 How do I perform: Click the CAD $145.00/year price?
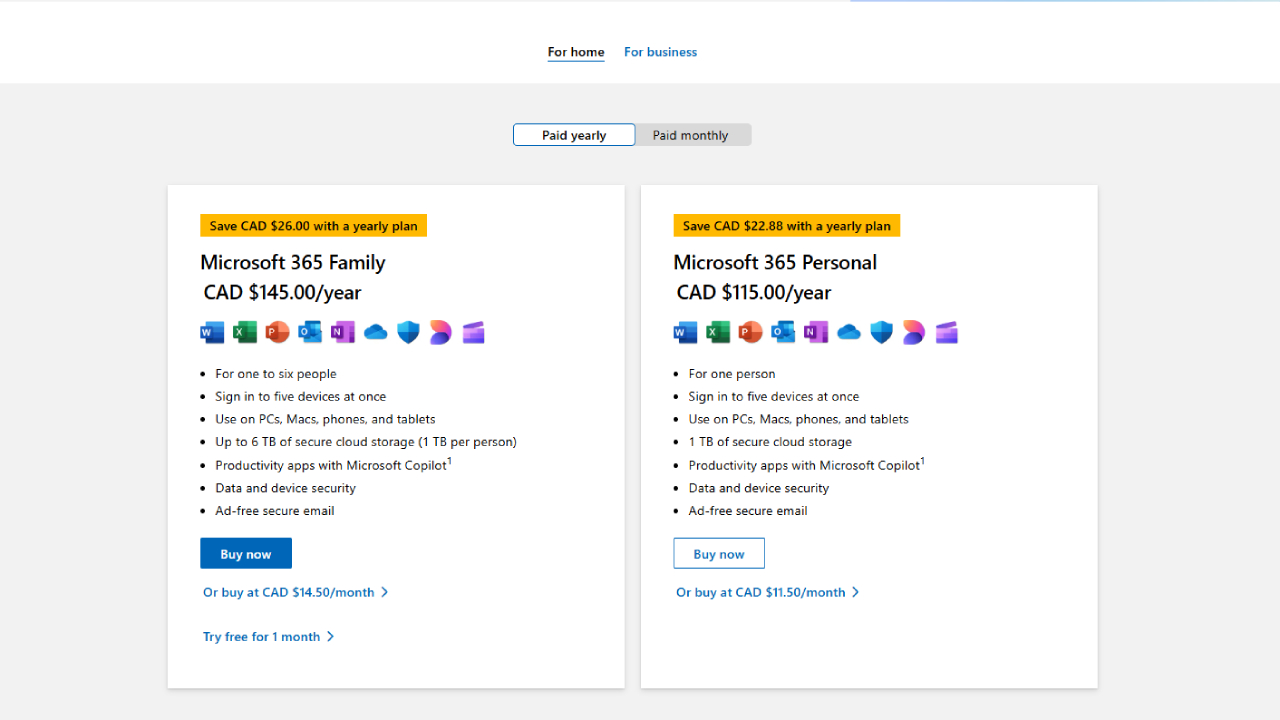[x=282, y=293]
